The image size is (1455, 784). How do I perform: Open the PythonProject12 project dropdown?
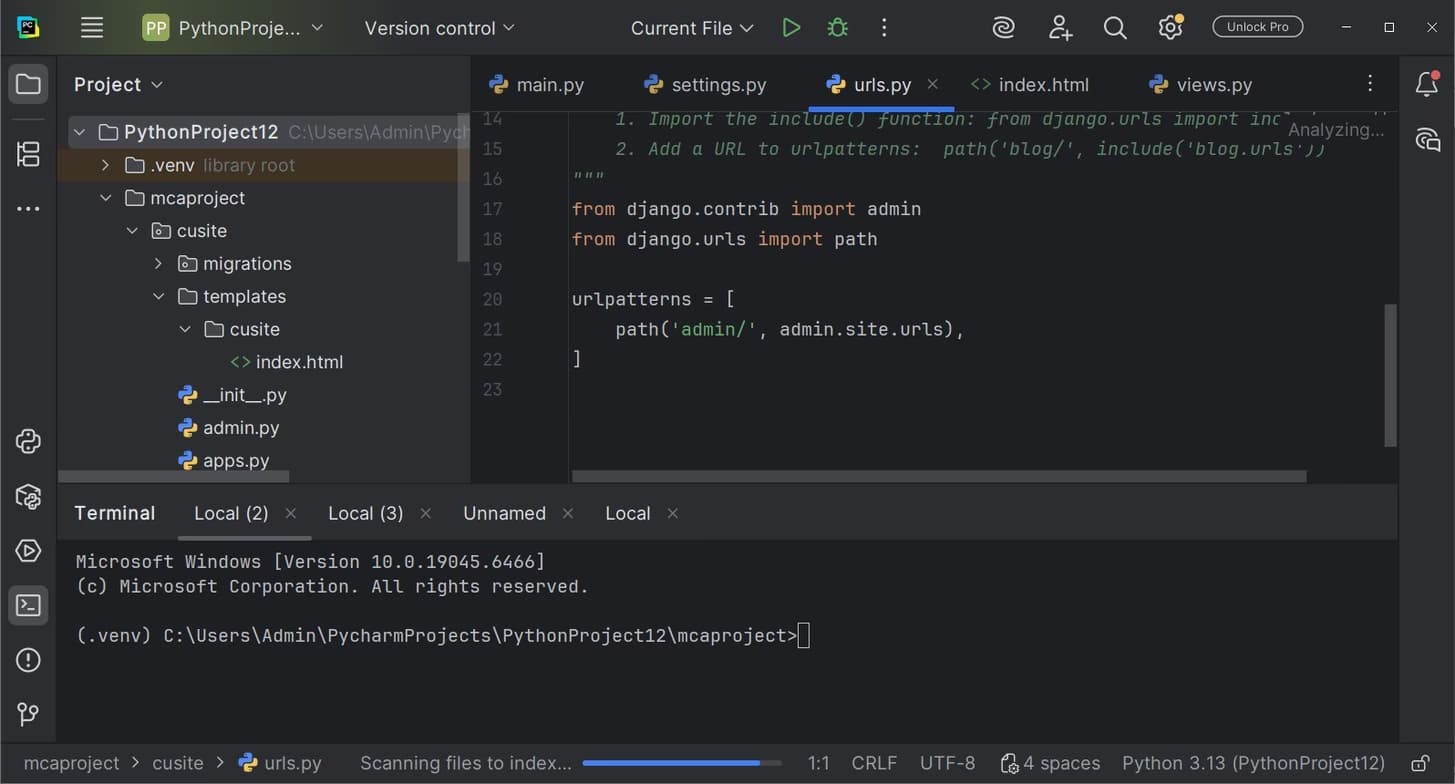click(234, 27)
